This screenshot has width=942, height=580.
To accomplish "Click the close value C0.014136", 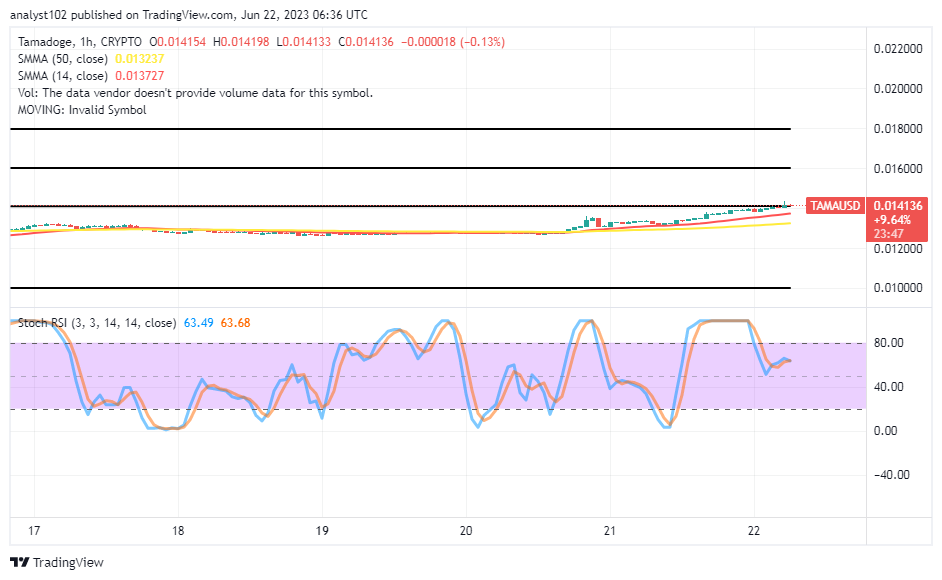I will [x=366, y=42].
